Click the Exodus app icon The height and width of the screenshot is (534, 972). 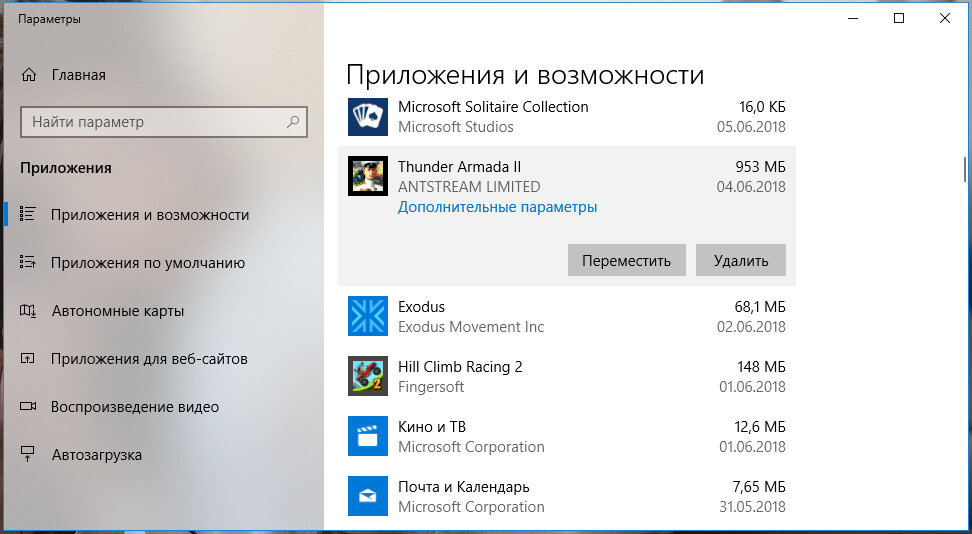point(368,316)
